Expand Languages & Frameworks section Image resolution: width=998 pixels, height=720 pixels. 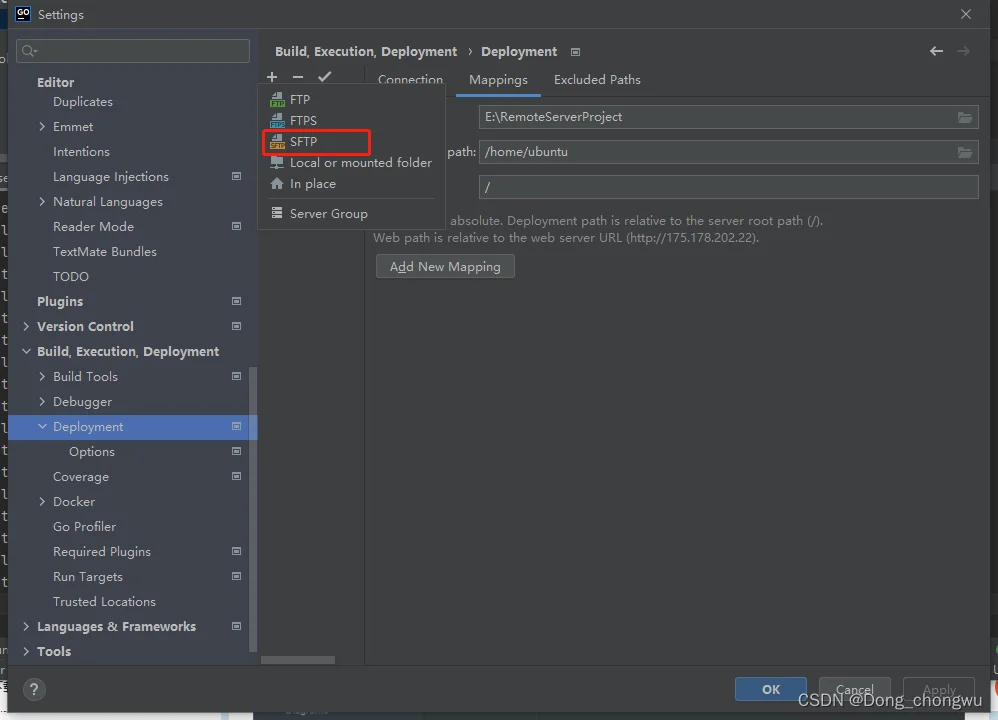click(x=26, y=627)
